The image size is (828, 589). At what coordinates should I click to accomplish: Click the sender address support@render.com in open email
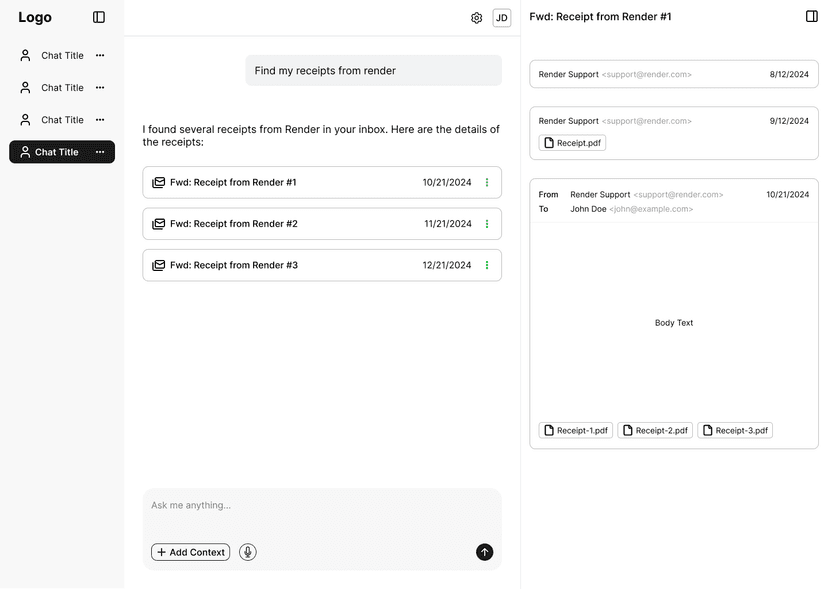click(678, 195)
